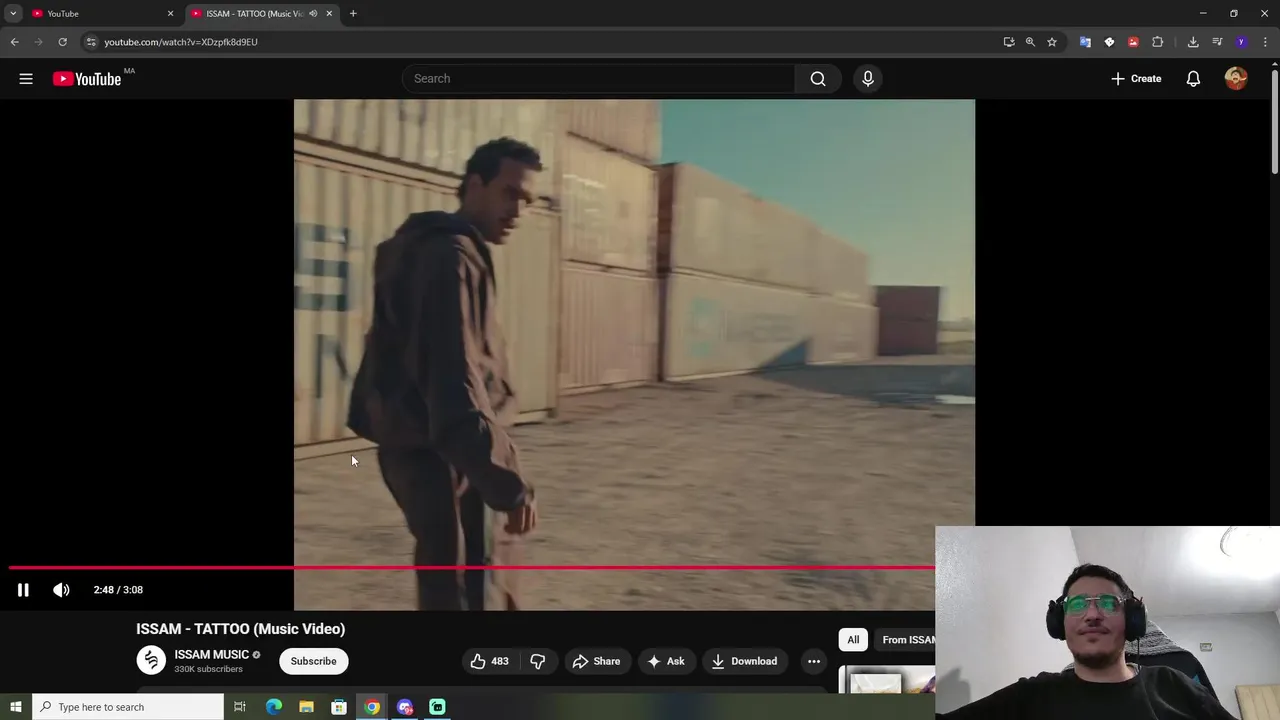The width and height of the screenshot is (1280, 720).
Task: Click the YouTube search magnifier button
Action: 818,79
